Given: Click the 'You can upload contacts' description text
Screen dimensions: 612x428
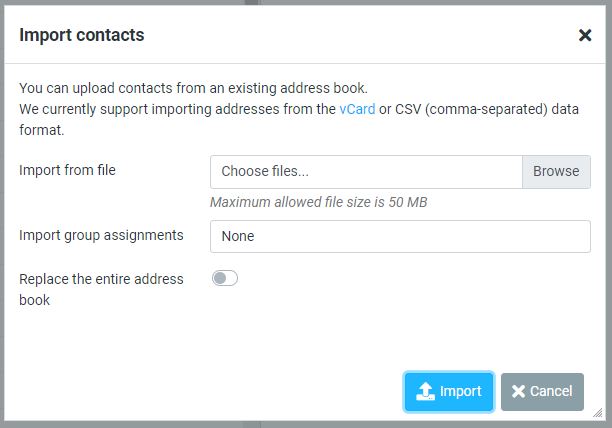Looking at the screenshot, I should 193,88.
